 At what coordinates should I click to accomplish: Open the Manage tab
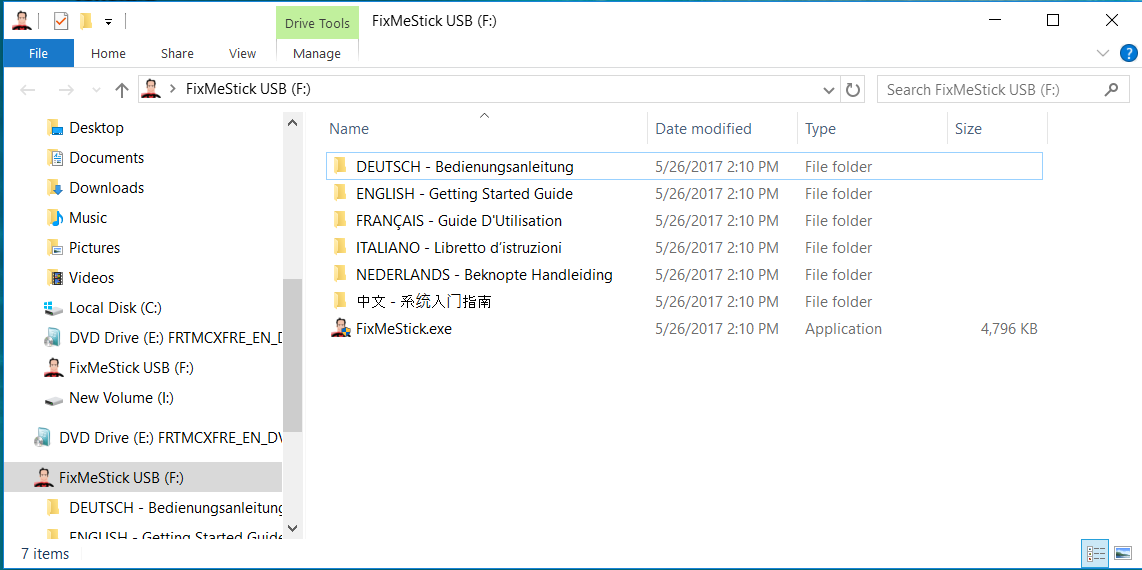pyautogui.click(x=317, y=53)
